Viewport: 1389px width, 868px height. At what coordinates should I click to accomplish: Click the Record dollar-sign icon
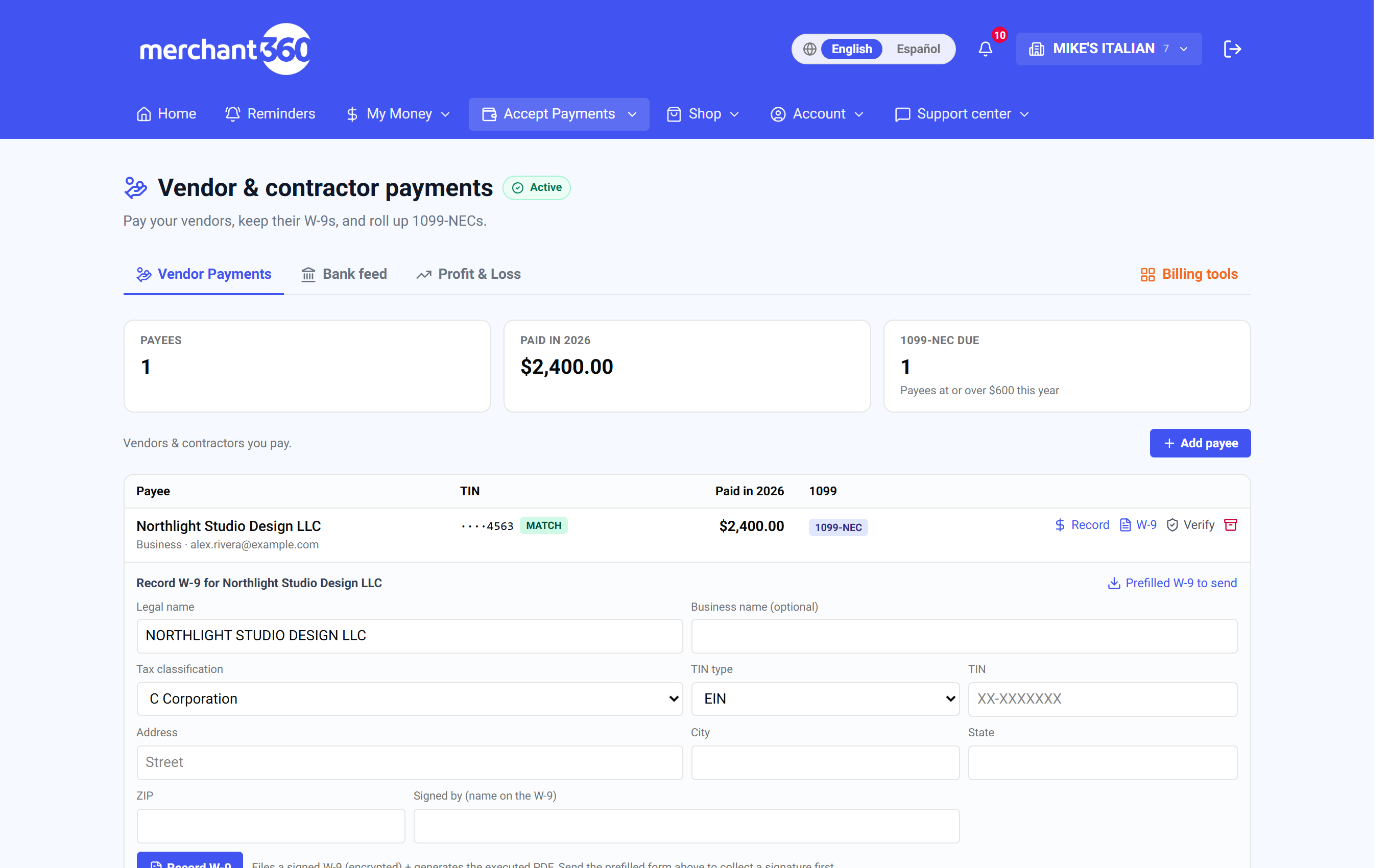pyautogui.click(x=1060, y=525)
